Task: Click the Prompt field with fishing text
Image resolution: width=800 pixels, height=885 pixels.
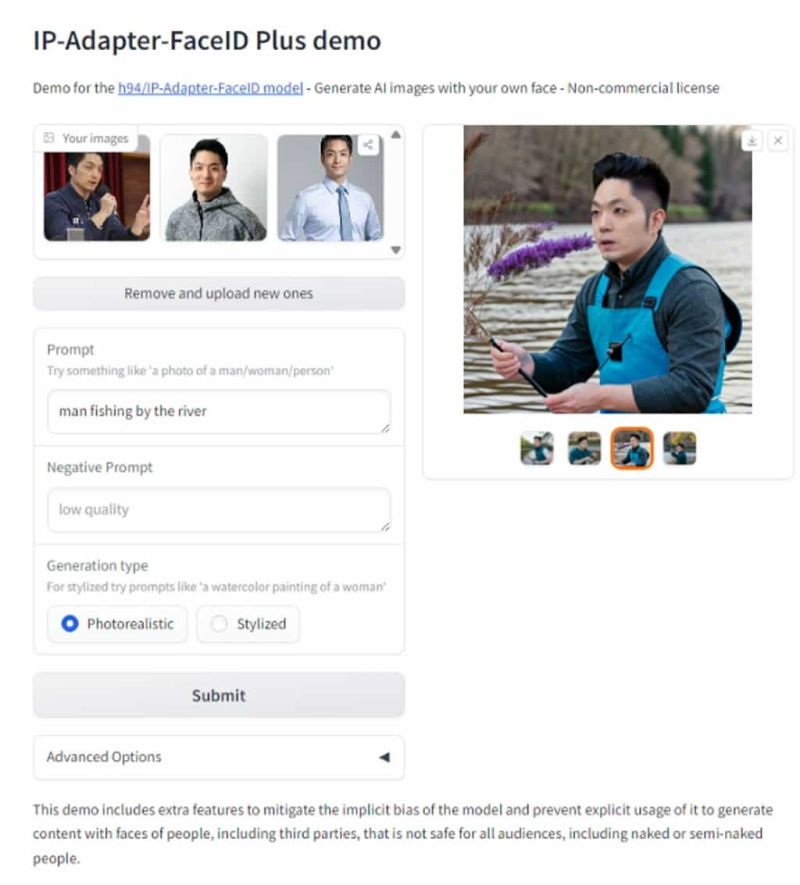Action: click(218, 411)
